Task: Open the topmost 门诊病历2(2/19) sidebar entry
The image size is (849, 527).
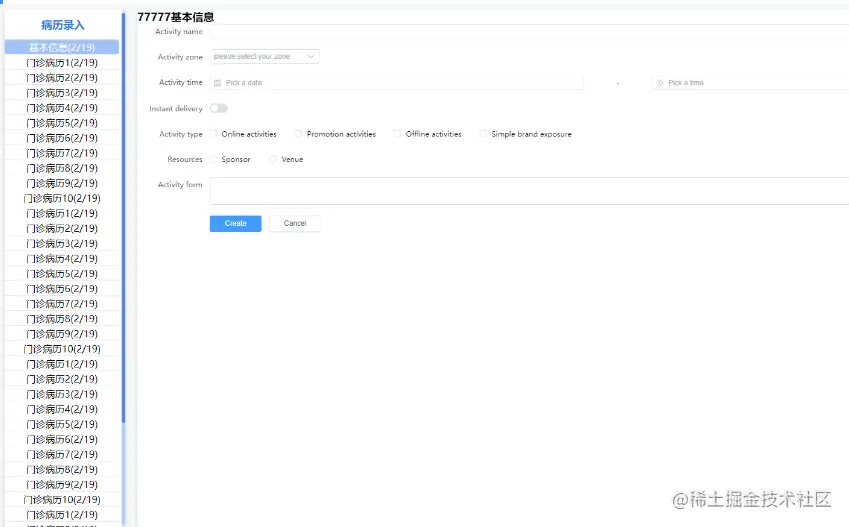Action: [x=62, y=77]
